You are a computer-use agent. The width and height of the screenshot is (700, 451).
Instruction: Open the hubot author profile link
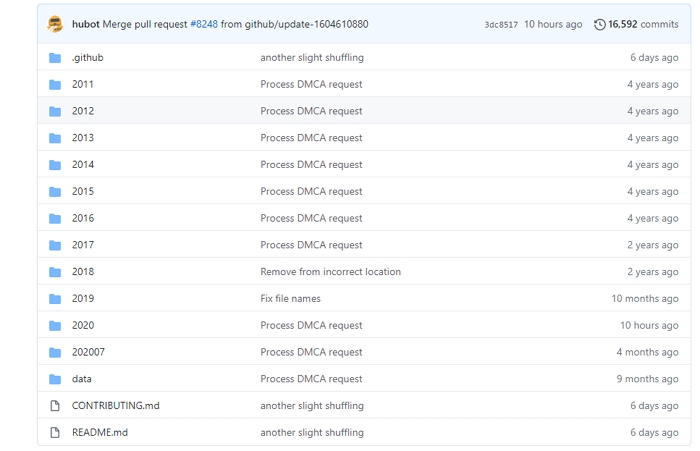[x=85, y=24]
